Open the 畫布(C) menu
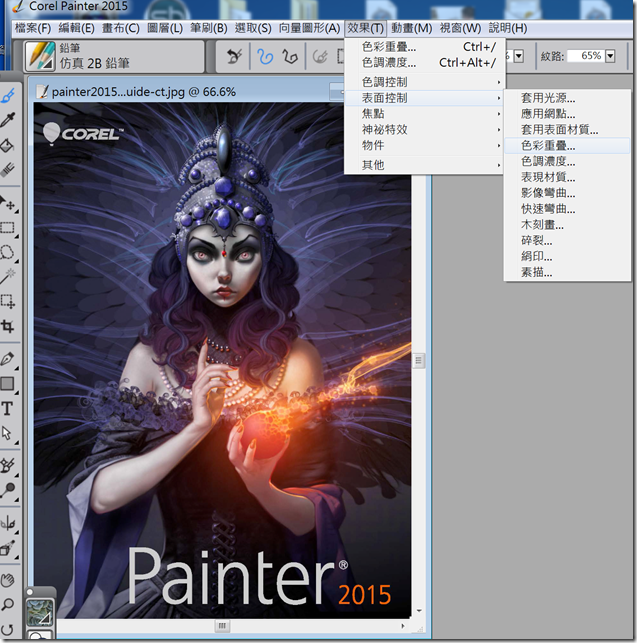Viewport: 637px width, 643px height. [x=121, y=28]
